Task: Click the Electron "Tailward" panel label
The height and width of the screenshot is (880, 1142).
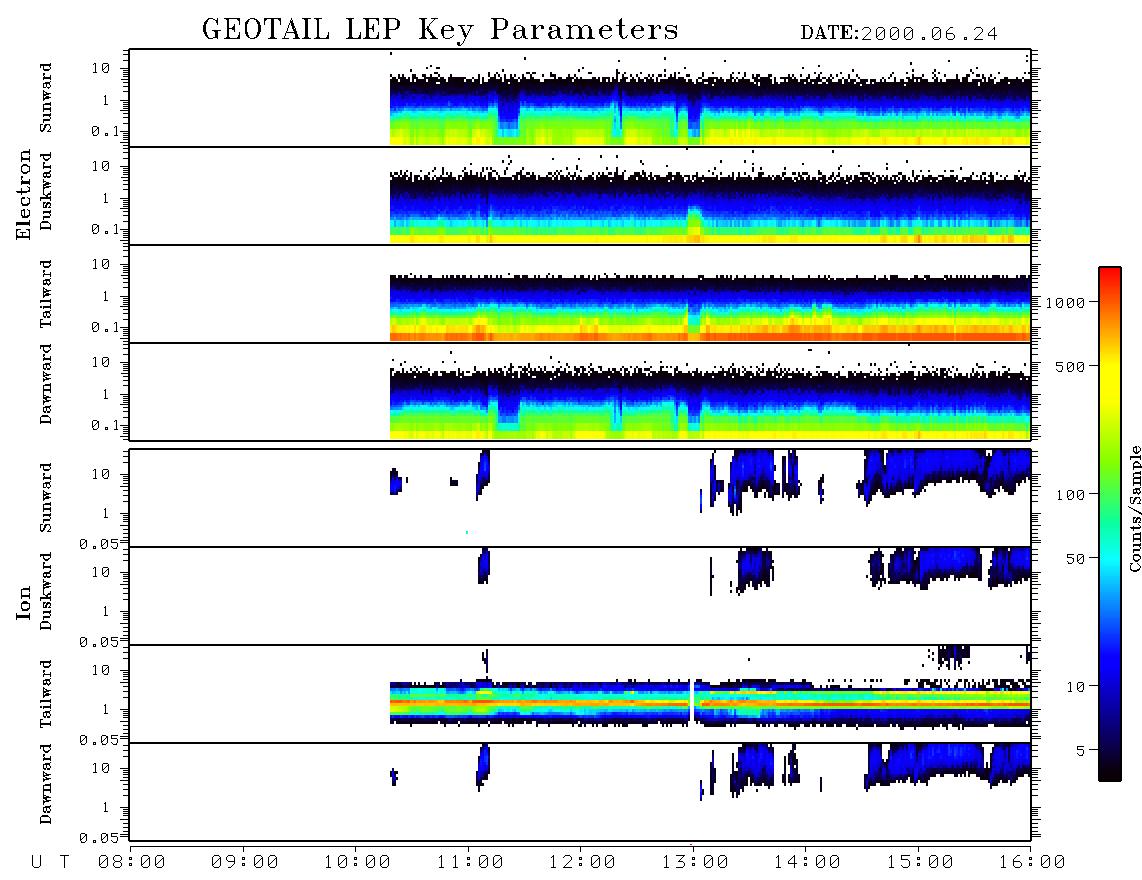Action: tap(46, 294)
